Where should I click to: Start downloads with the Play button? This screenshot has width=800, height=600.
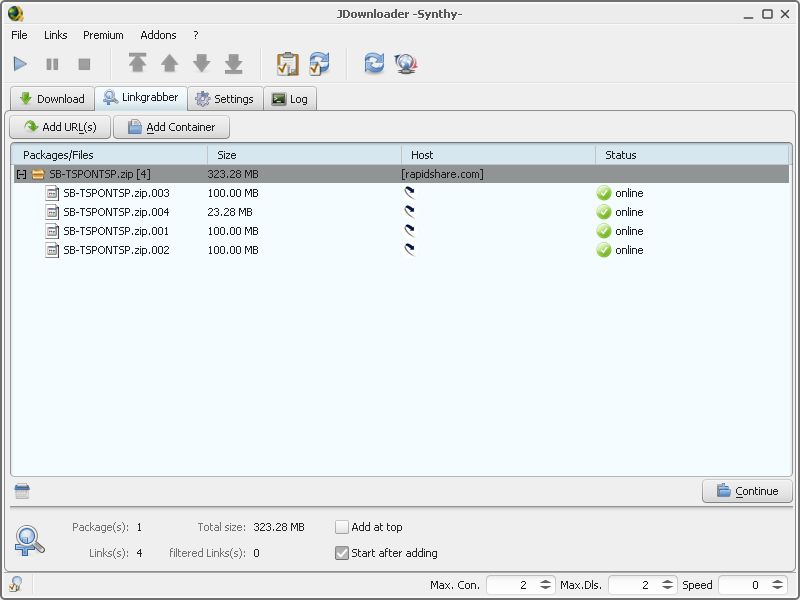20,64
